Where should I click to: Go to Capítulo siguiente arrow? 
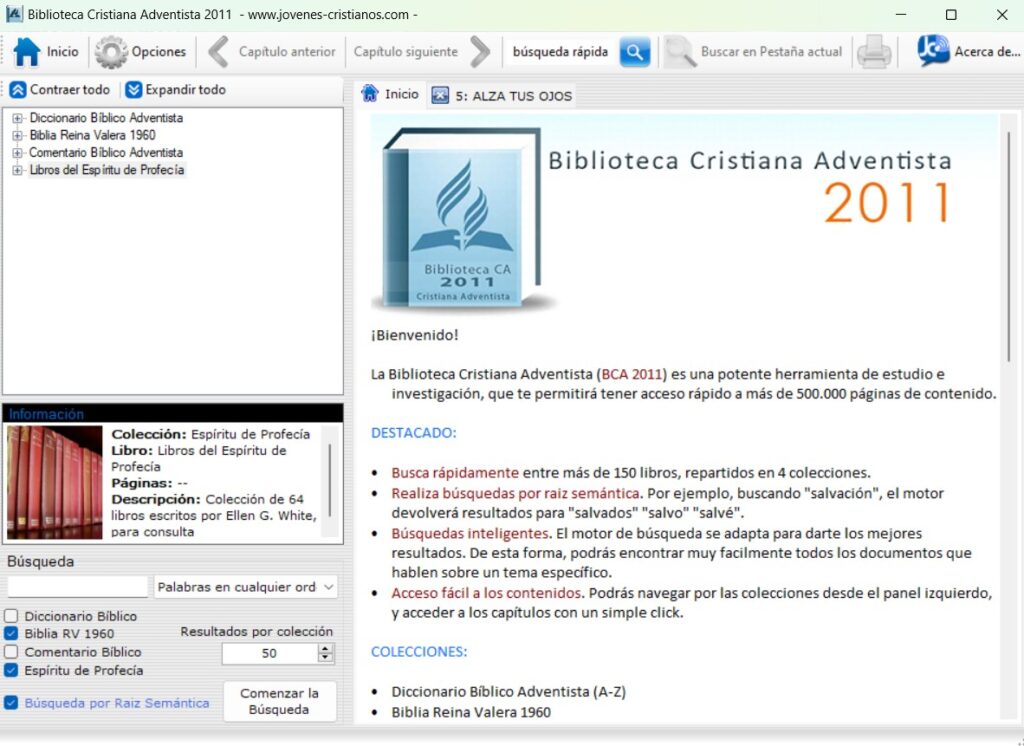[481, 51]
